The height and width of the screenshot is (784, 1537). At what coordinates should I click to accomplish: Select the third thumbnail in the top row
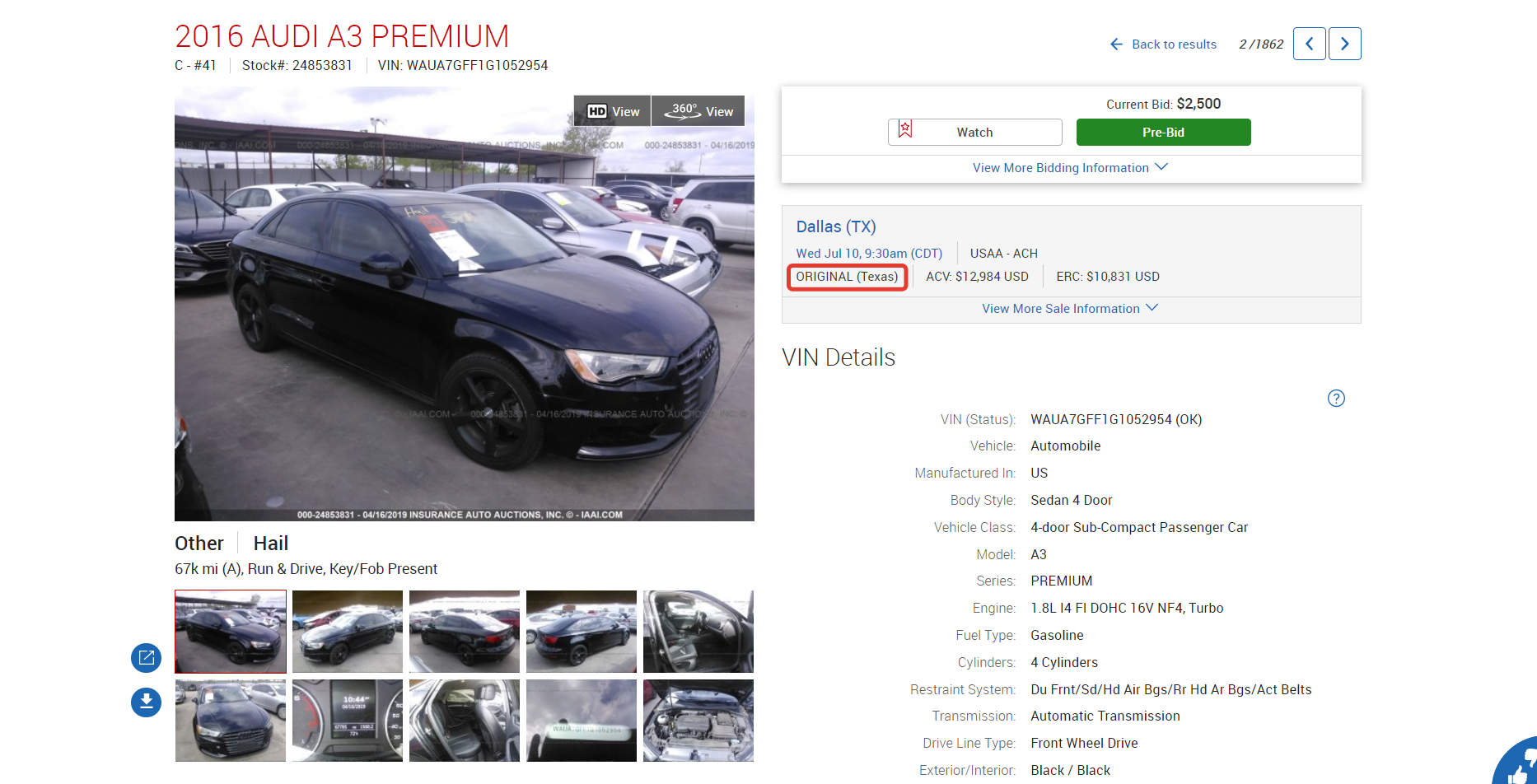465,632
